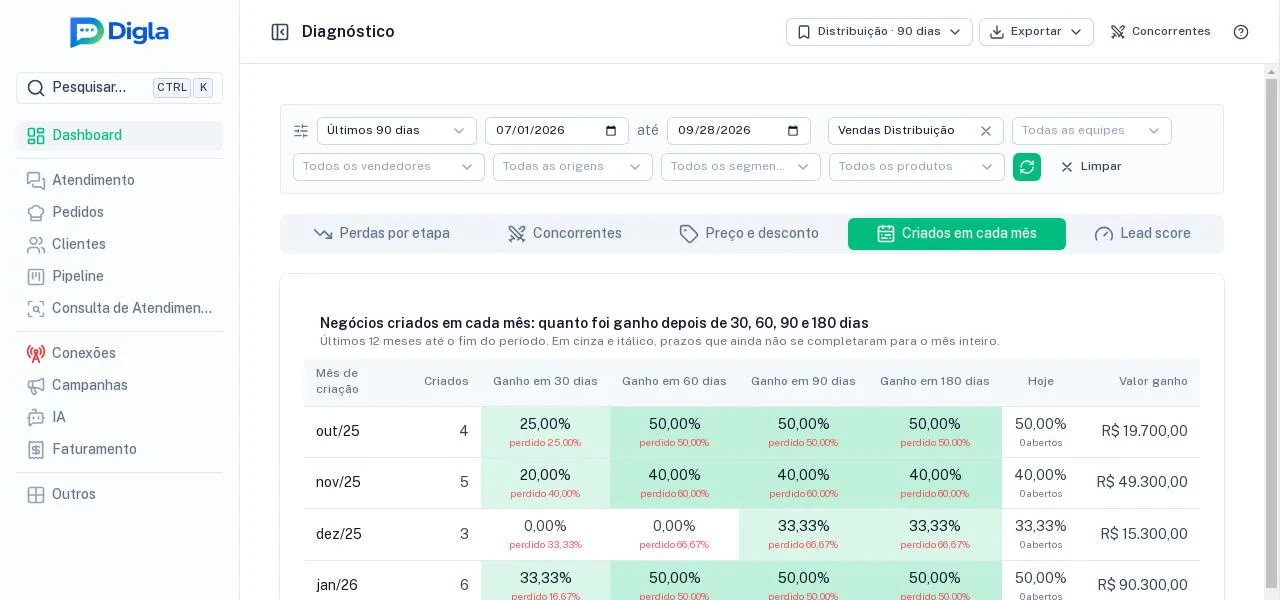Image resolution: width=1280 pixels, height=600 pixels.
Task: Switch to the Concorrentes tab
Action: click(565, 234)
